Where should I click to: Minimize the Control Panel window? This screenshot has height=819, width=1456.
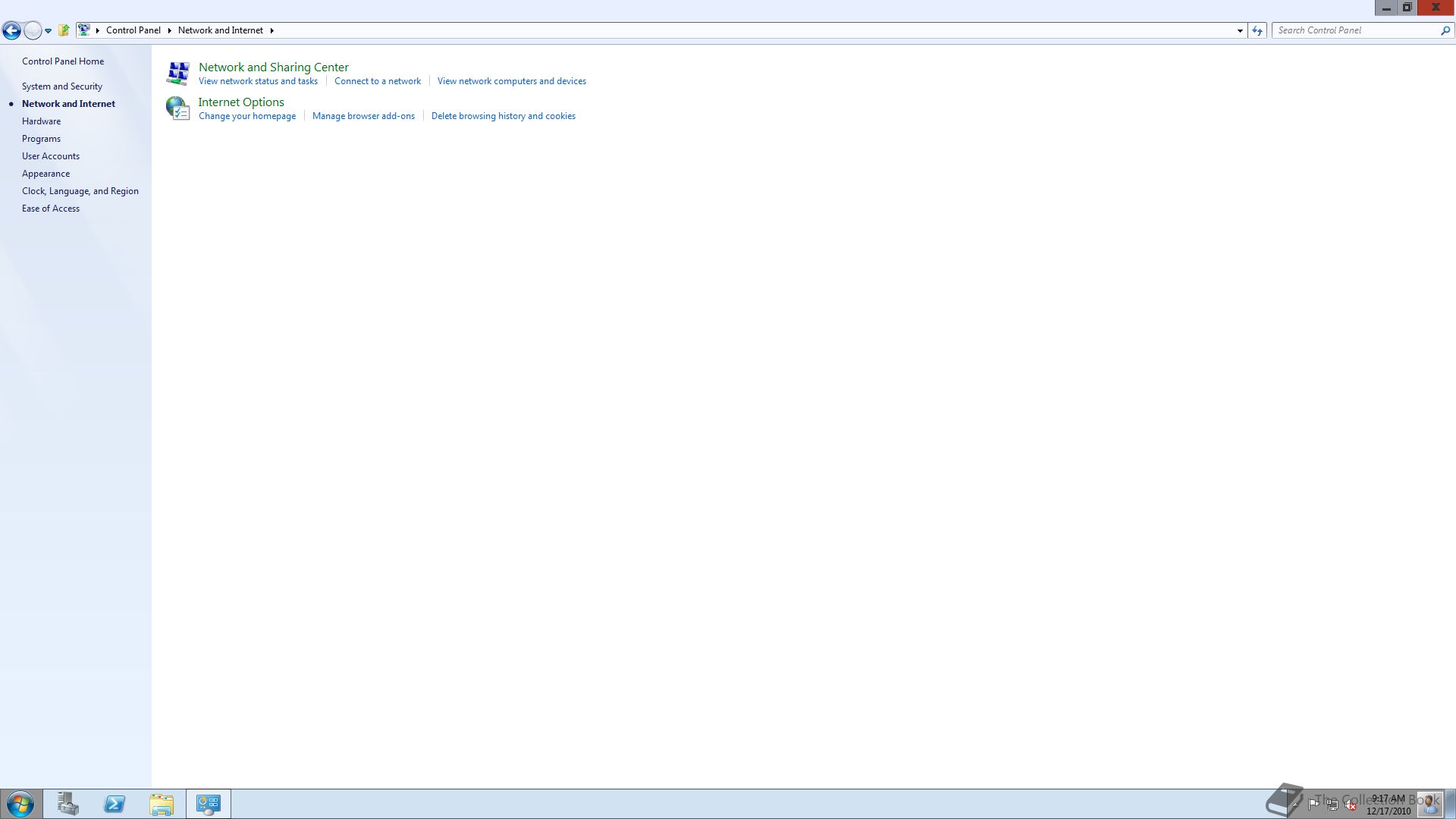point(1386,8)
